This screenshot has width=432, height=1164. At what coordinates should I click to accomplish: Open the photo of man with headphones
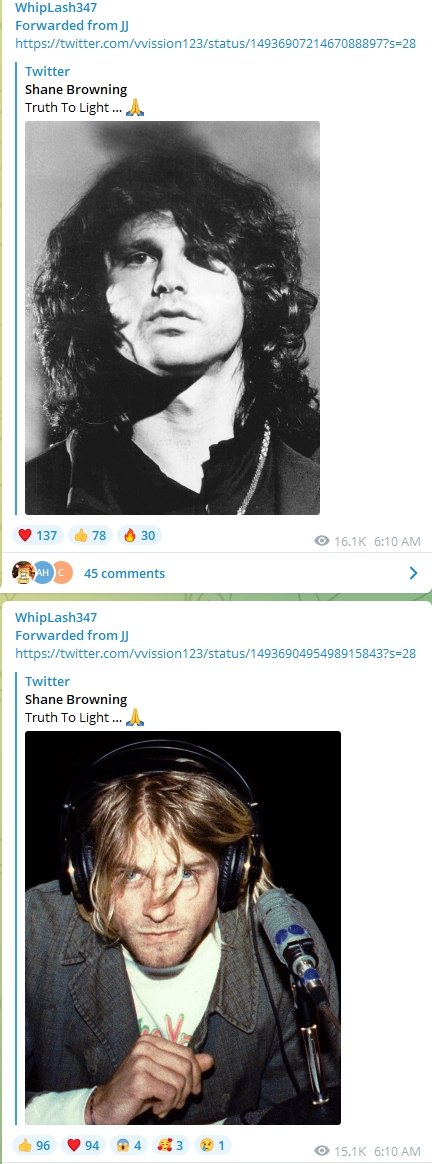point(183,928)
